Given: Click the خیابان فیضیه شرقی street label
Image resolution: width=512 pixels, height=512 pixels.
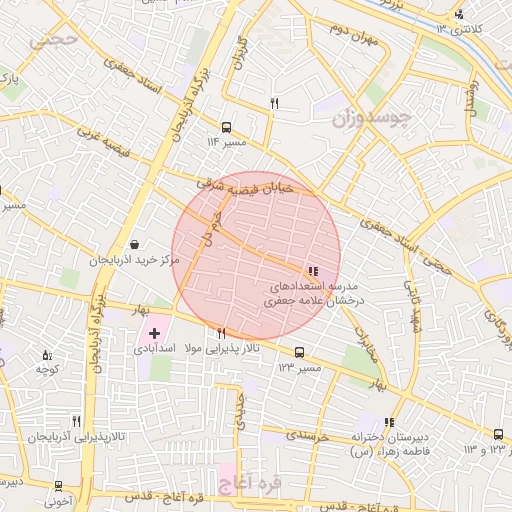Looking at the screenshot, I should [245, 188].
